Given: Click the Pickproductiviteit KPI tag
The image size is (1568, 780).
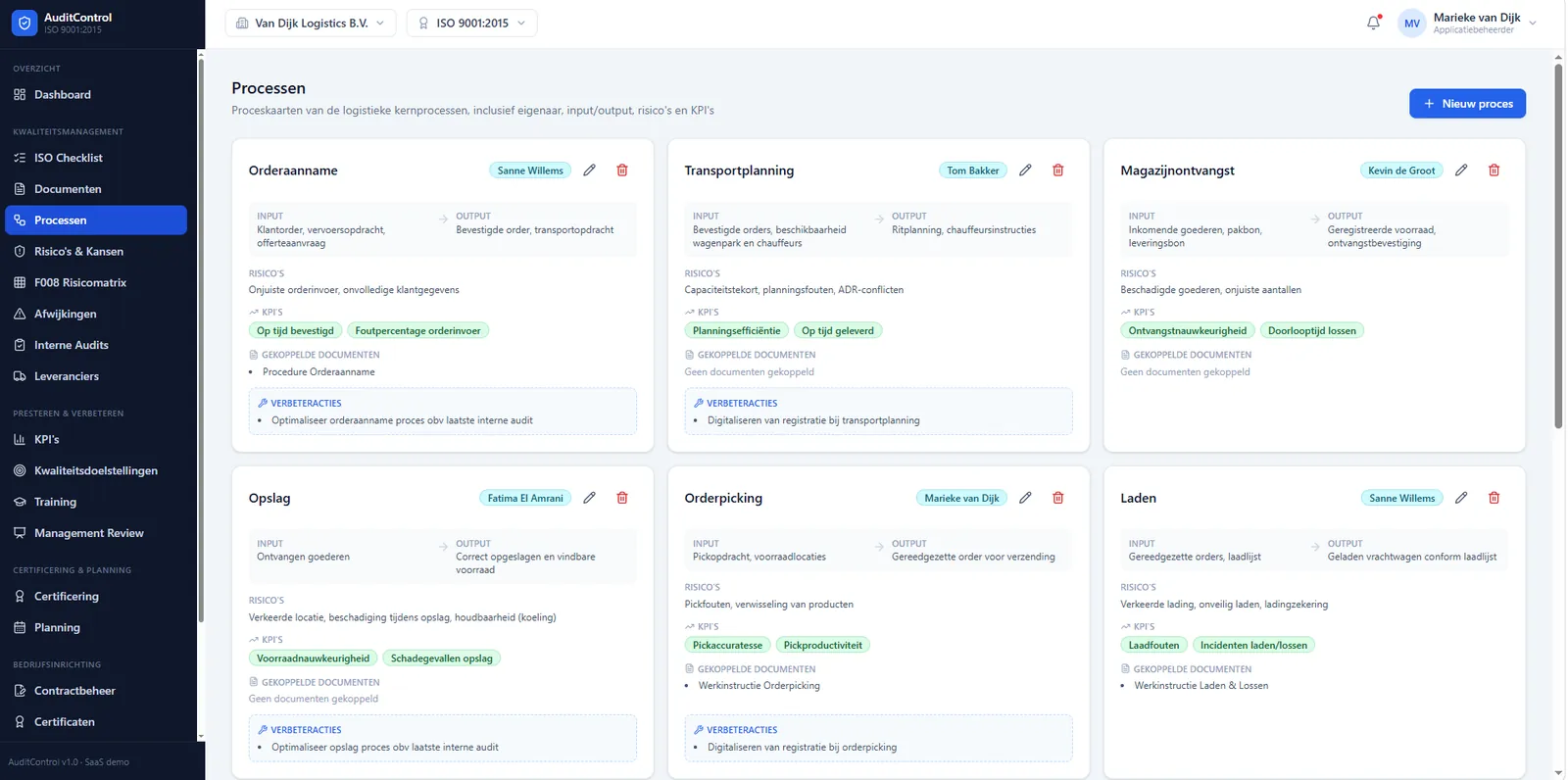Looking at the screenshot, I should pyautogui.click(x=823, y=646).
